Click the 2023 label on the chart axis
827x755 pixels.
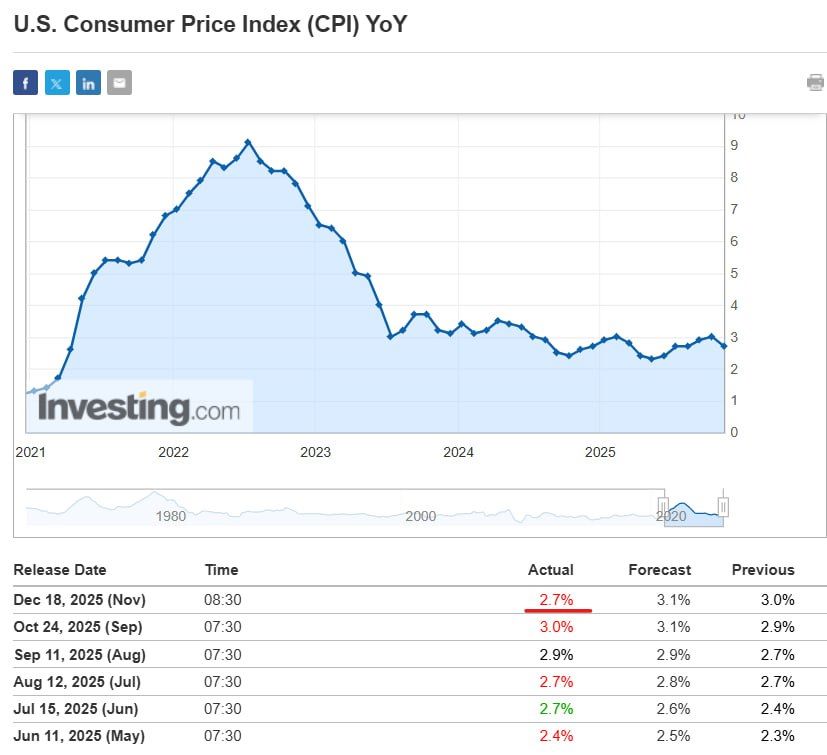click(316, 452)
